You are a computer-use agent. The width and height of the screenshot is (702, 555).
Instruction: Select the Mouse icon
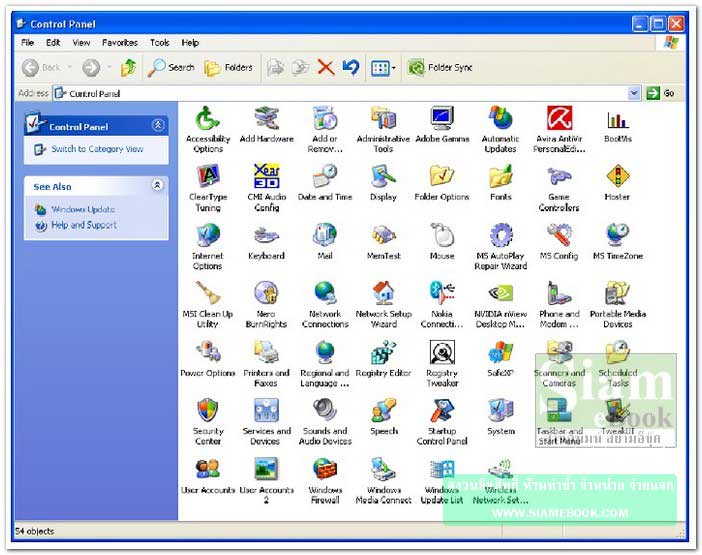[x=442, y=235]
